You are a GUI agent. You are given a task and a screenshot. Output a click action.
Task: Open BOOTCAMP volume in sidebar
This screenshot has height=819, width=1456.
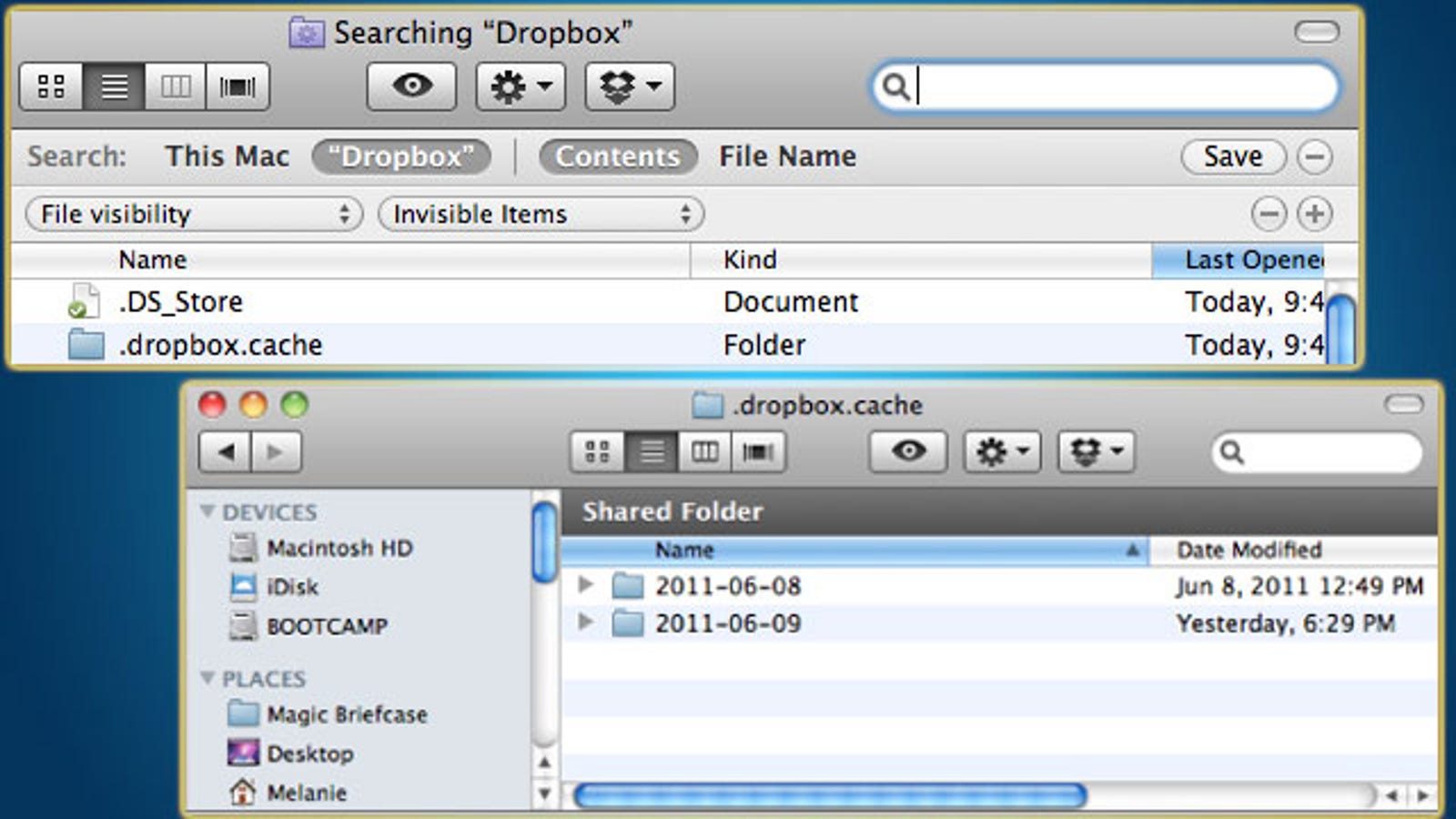(x=308, y=626)
